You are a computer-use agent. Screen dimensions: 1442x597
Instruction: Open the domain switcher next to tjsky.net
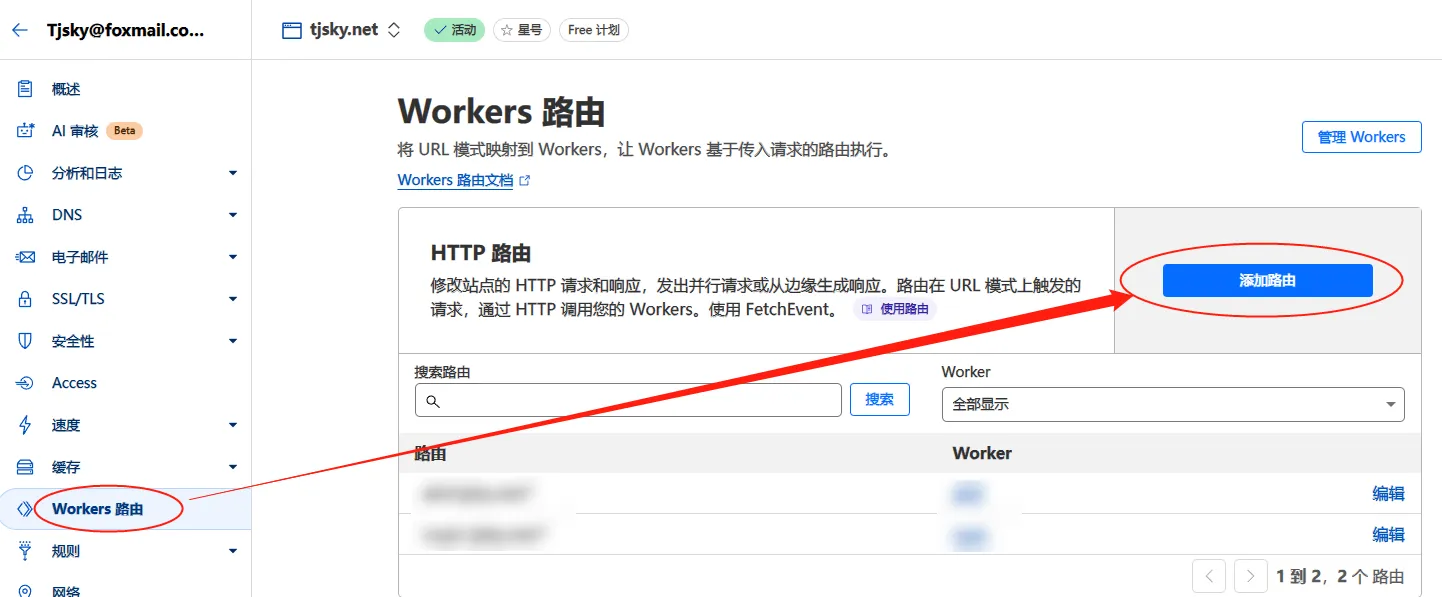394,29
